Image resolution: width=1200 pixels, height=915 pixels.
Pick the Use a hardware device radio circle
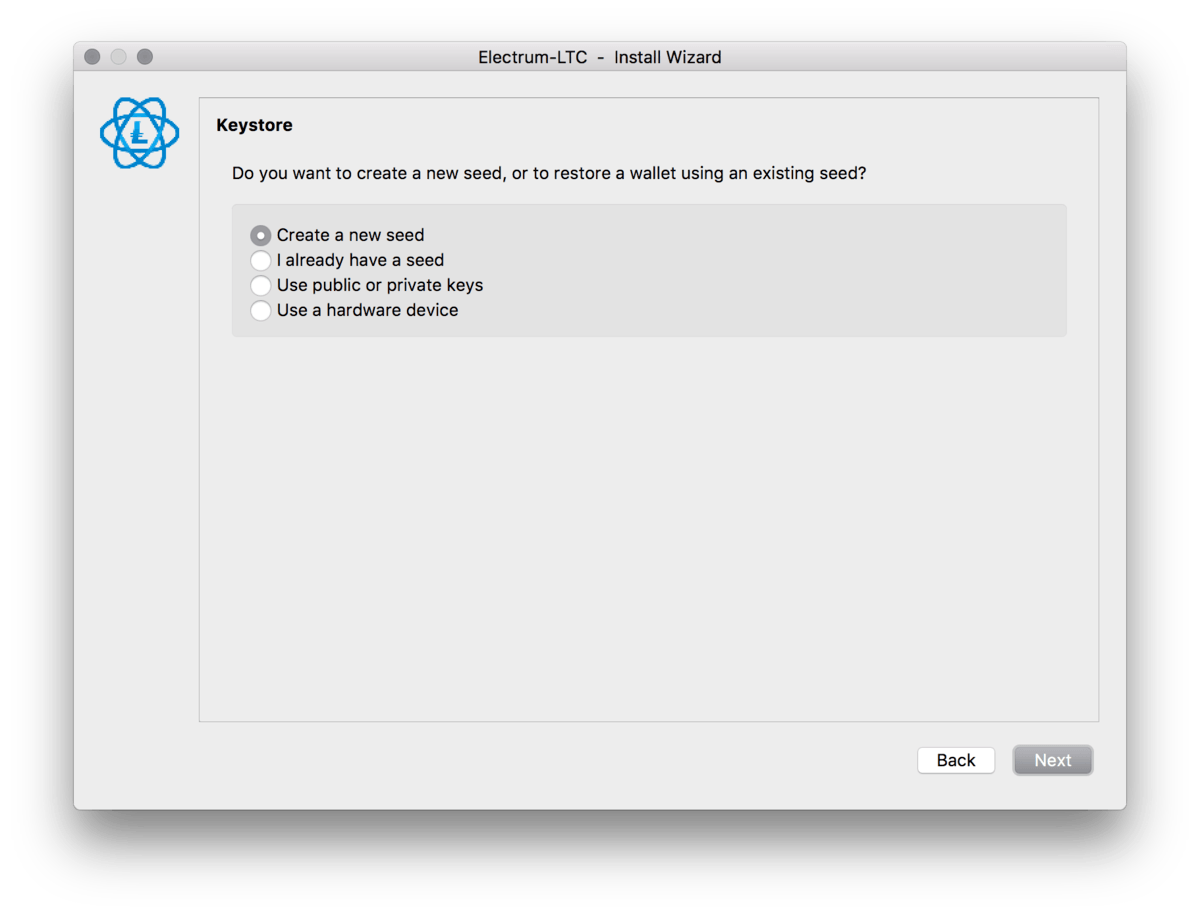click(x=261, y=311)
